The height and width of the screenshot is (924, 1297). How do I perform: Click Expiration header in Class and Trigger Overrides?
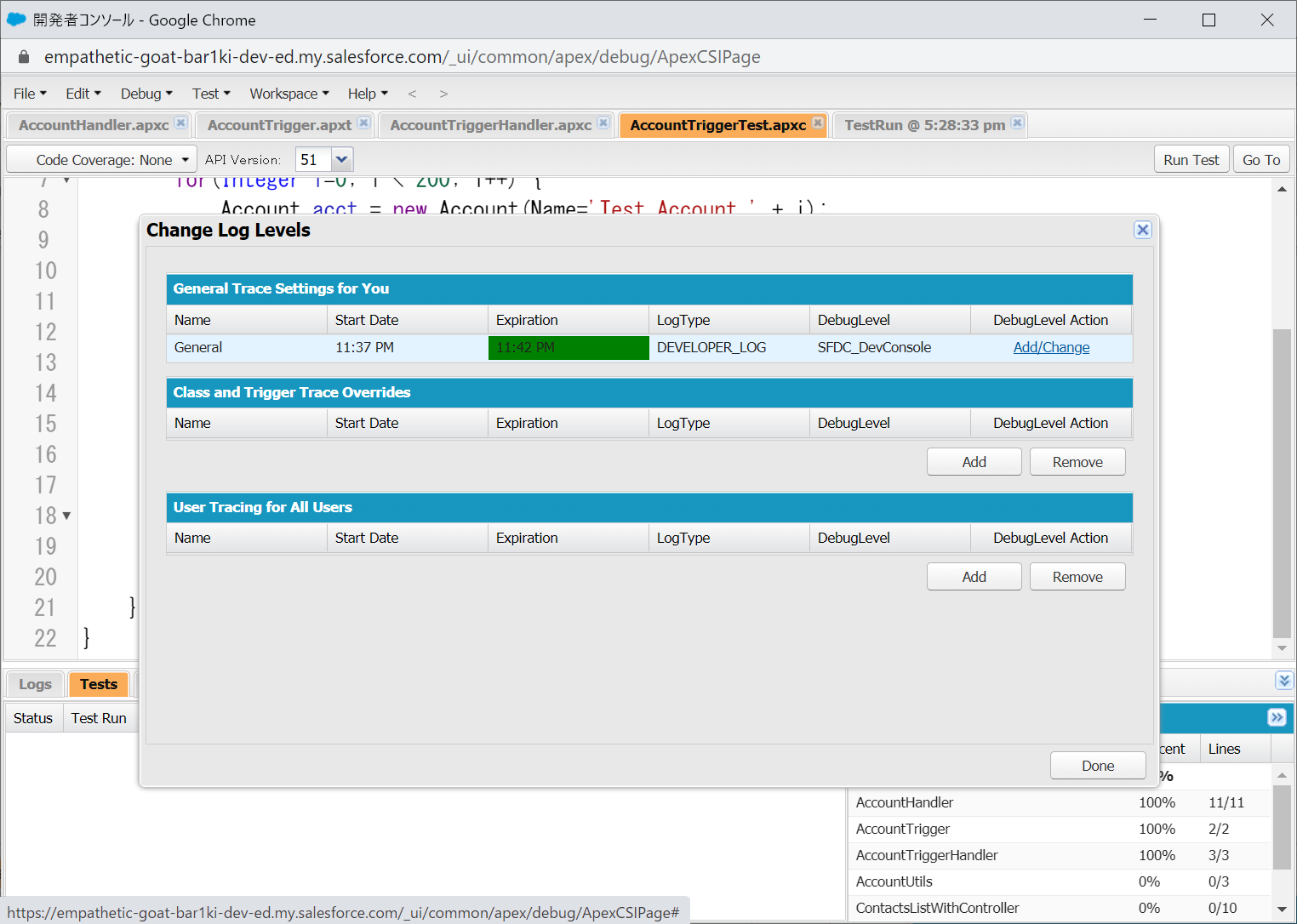tap(569, 423)
